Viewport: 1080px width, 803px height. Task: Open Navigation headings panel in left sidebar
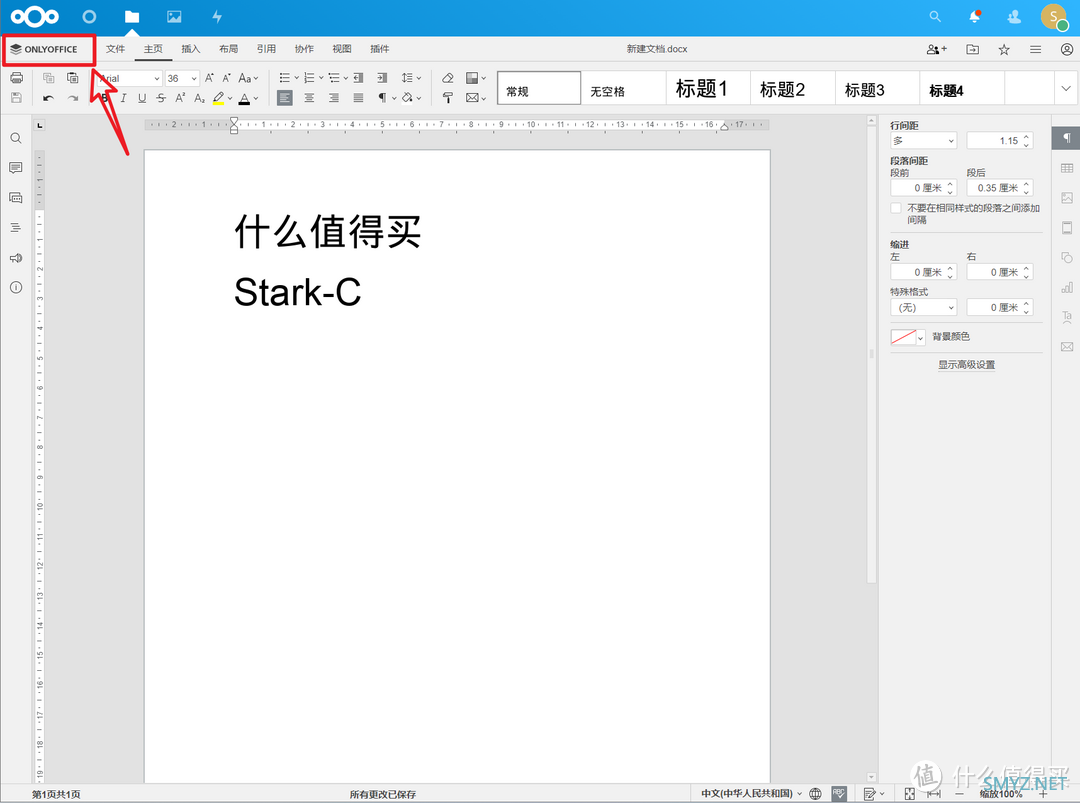tap(16, 227)
